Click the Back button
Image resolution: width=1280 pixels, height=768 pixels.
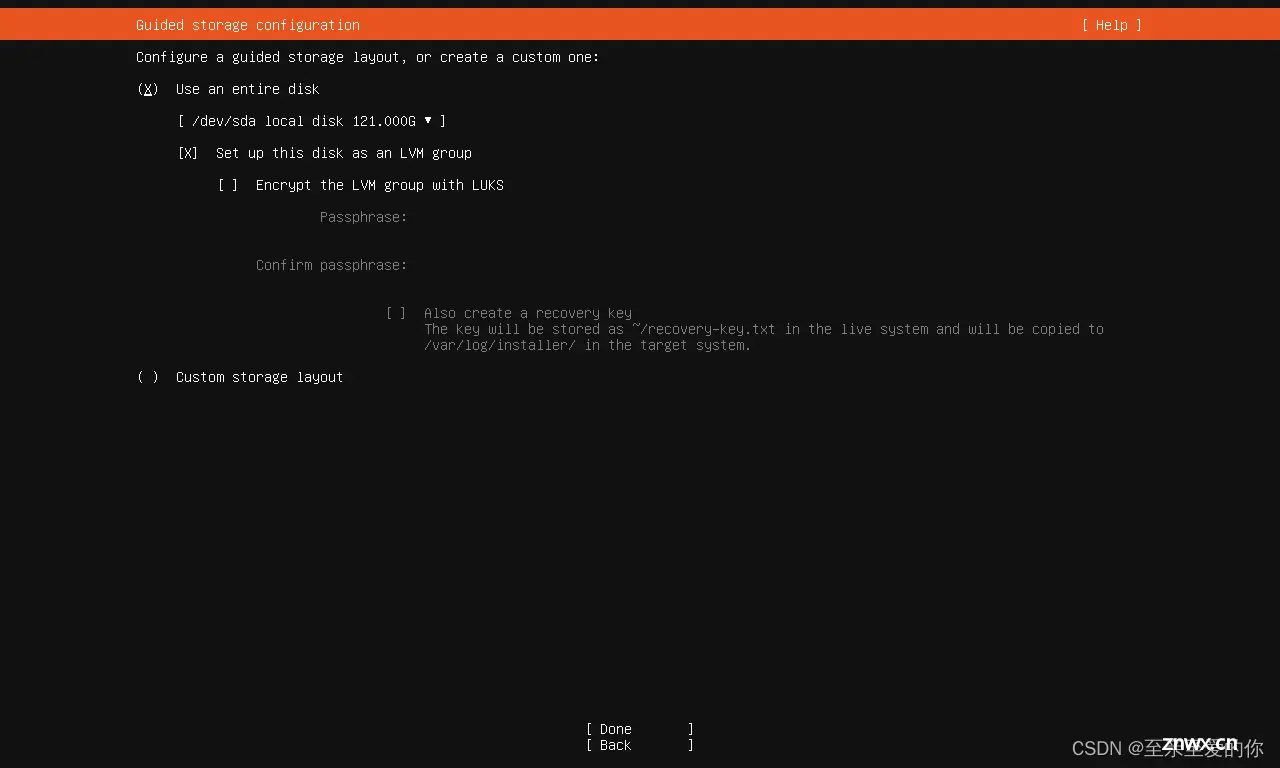click(640, 745)
